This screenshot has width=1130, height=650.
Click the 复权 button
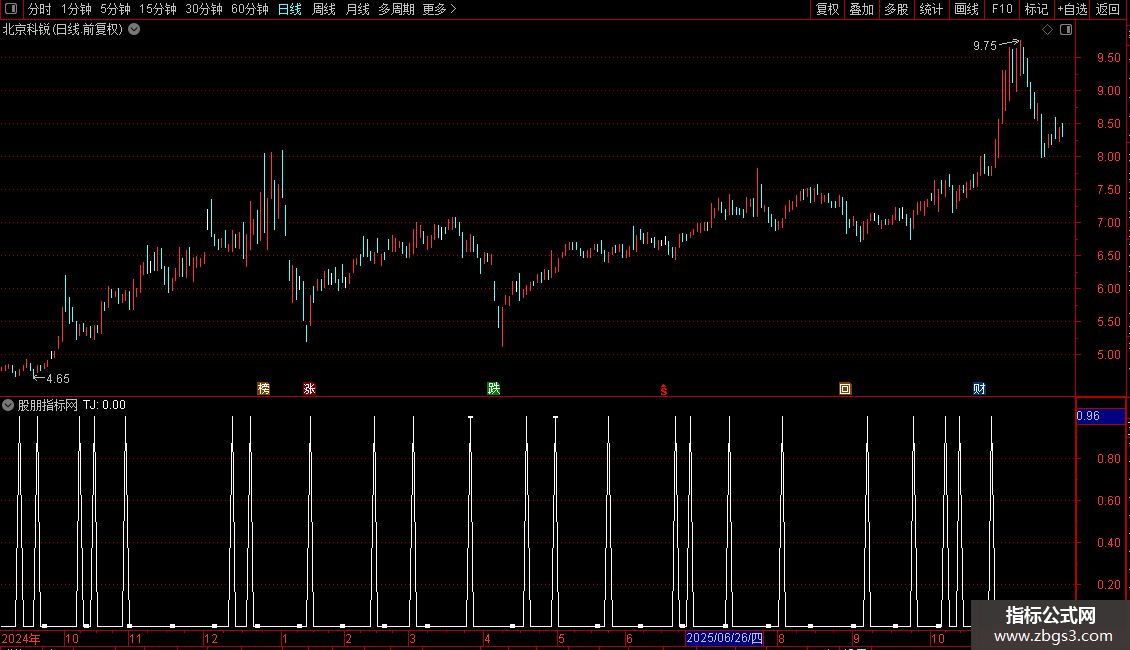(827, 9)
